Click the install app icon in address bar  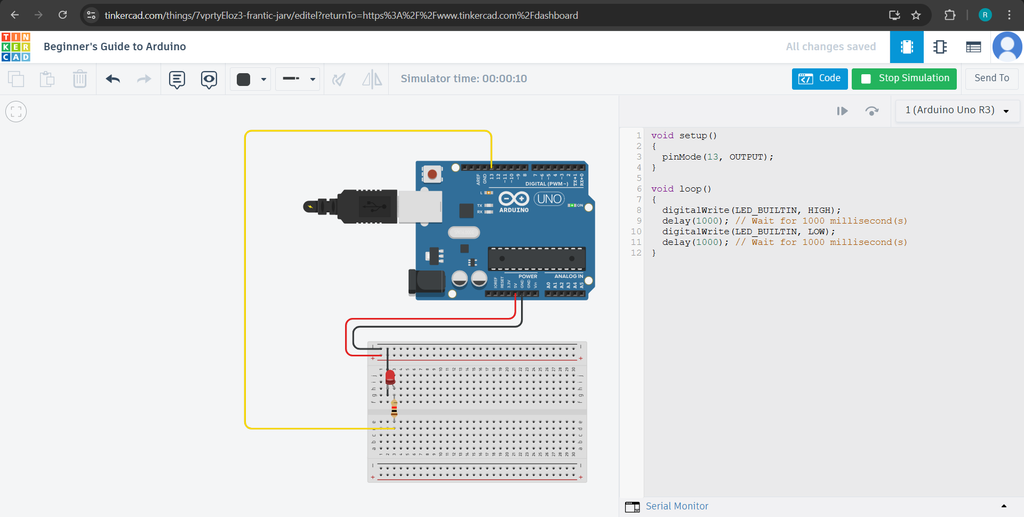894,15
